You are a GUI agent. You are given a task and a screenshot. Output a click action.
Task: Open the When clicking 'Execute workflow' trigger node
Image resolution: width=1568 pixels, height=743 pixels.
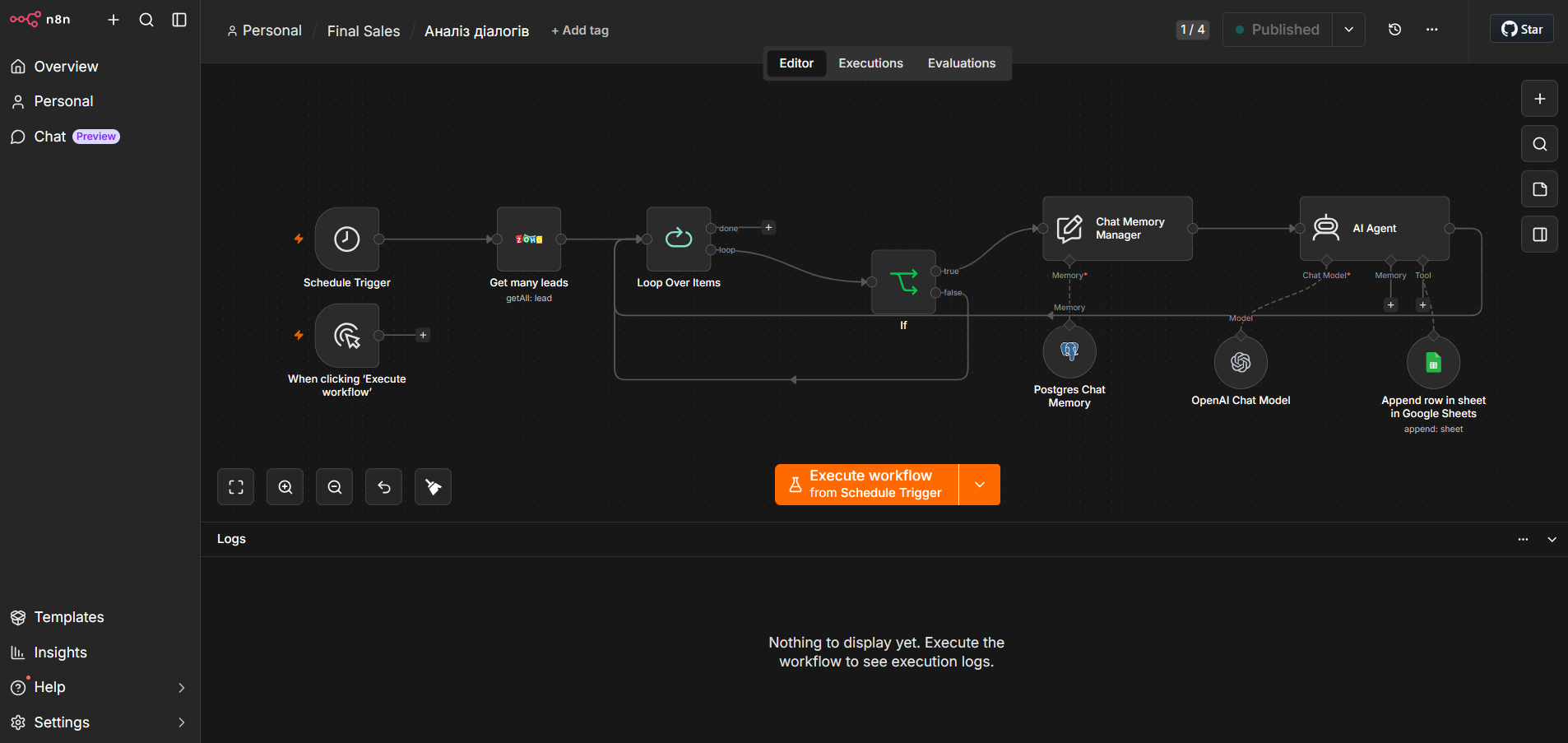(346, 336)
